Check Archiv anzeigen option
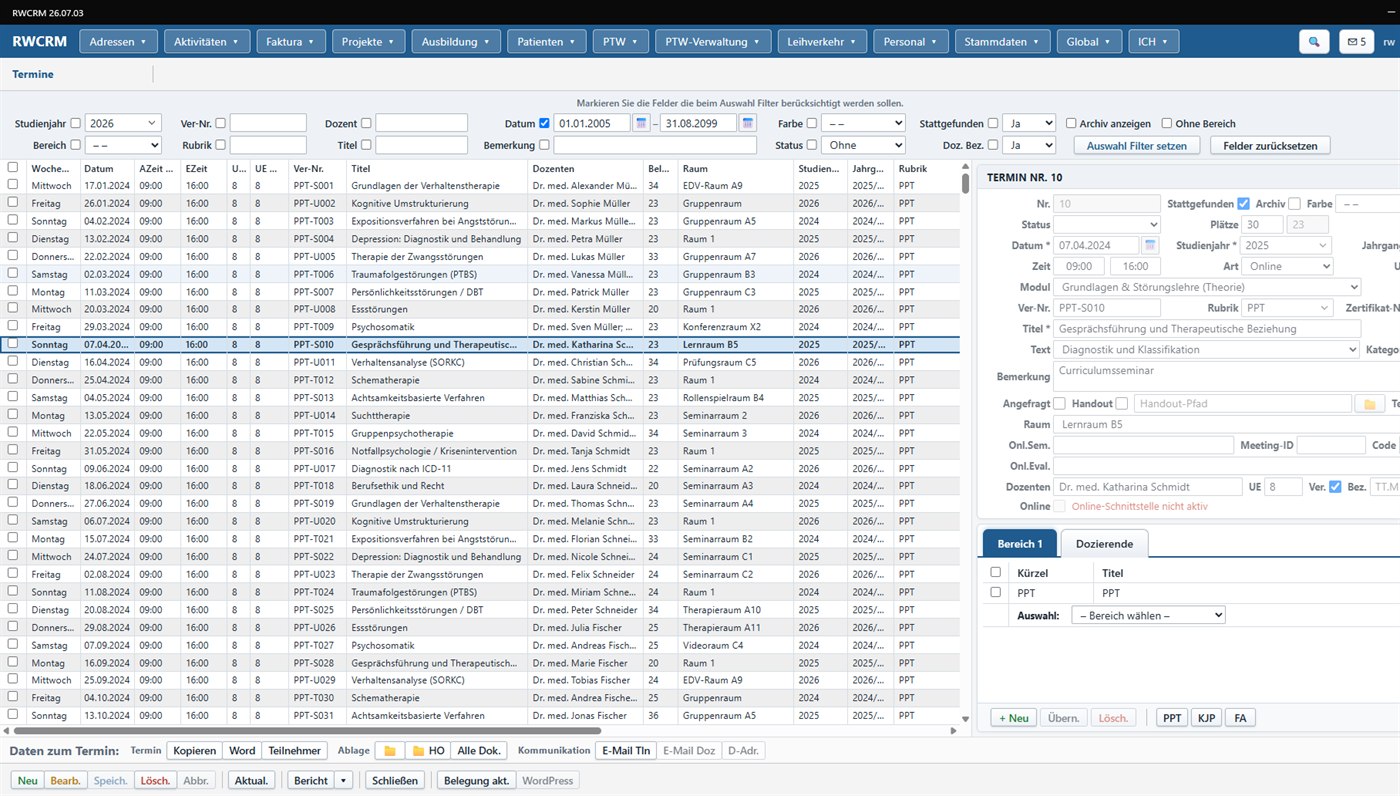This screenshot has width=1400, height=796. tap(1071, 124)
